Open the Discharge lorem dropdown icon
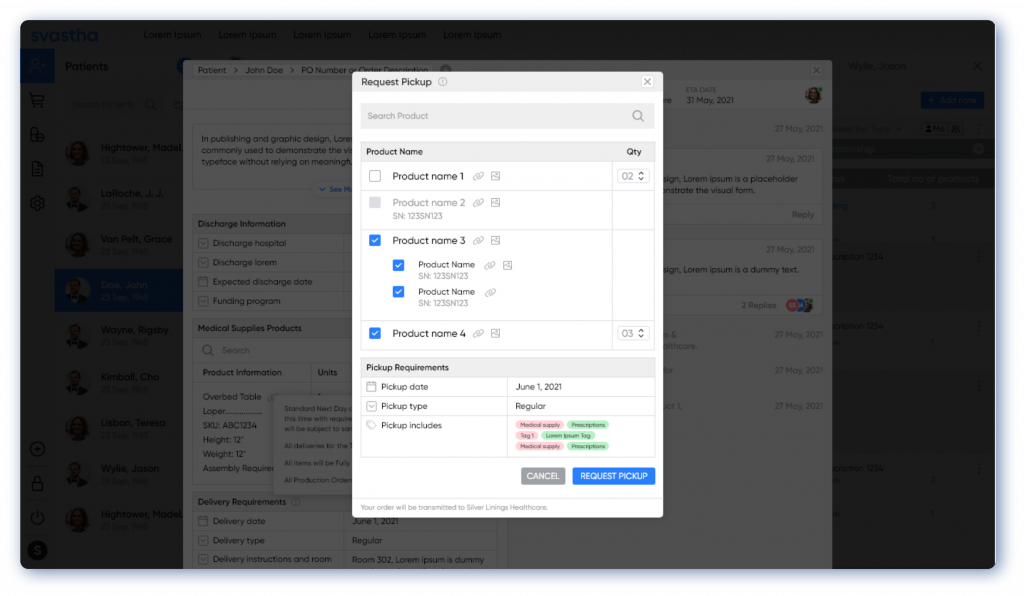This screenshot has height=596, width=1024. (203, 262)
